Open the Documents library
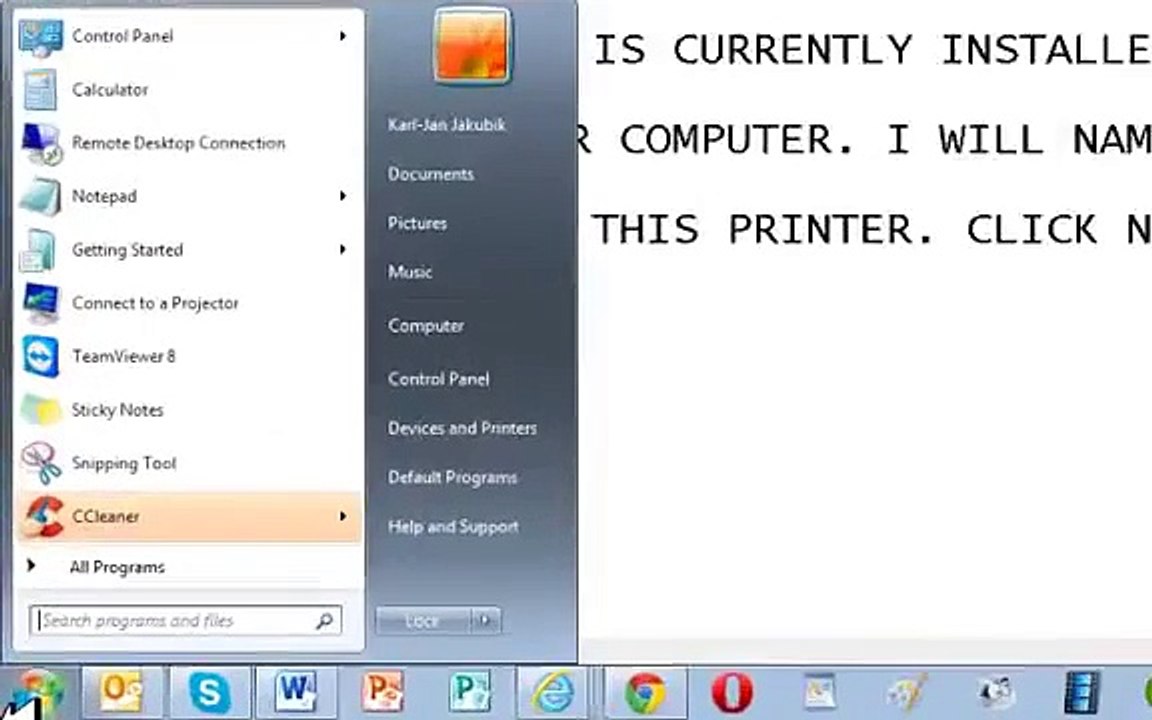The image size is (1152, 720). pos(431,174)
